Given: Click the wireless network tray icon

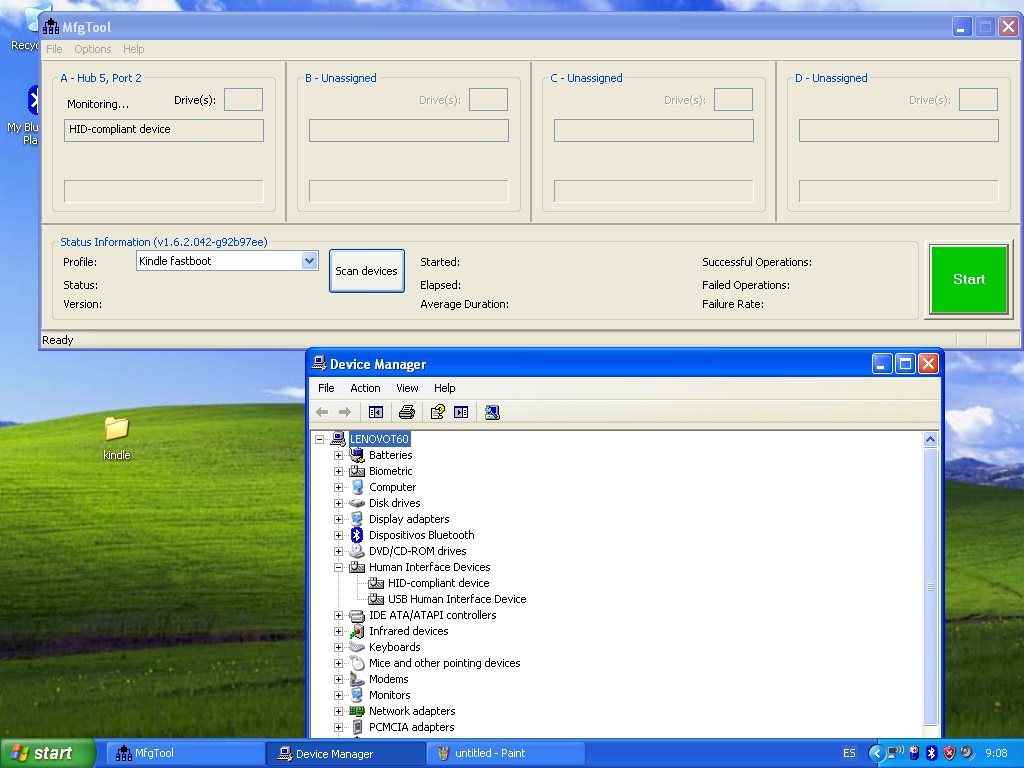Looking at the screenshot, I should pyautogui.click(x=896, y=753).
